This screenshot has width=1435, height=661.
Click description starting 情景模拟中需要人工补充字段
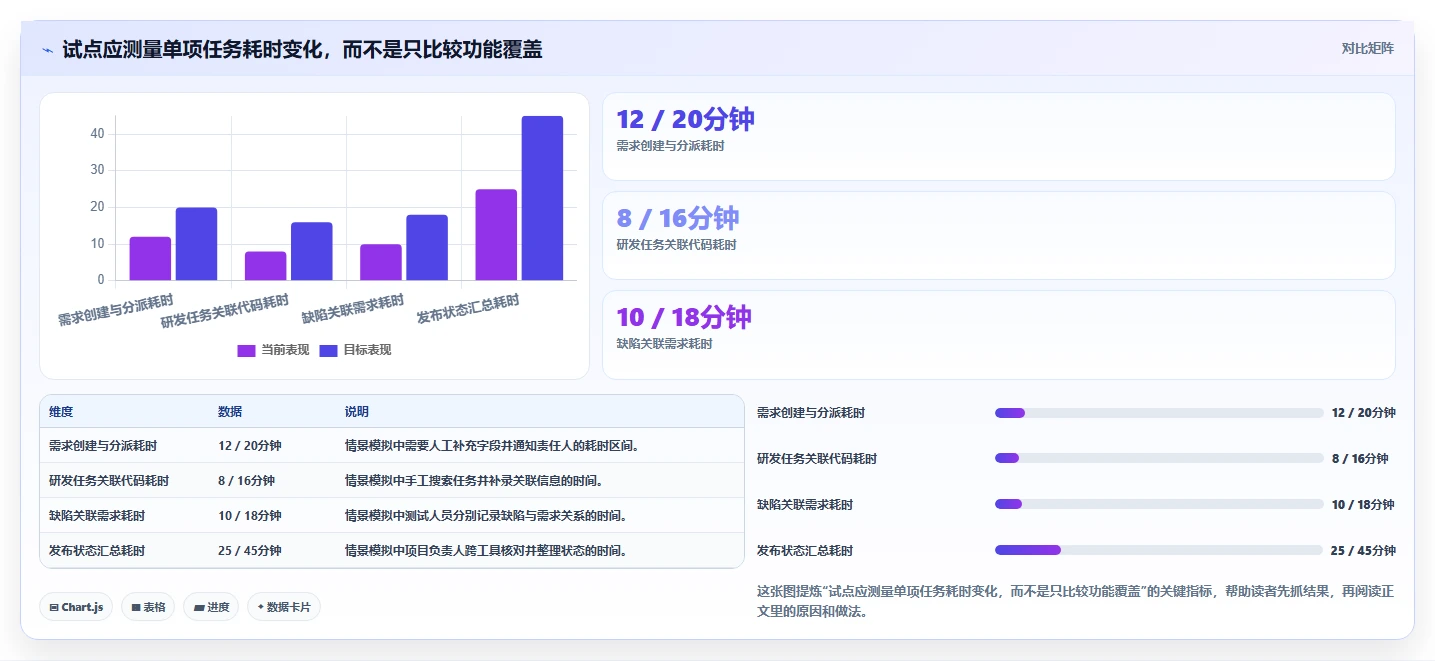click(492, 446)
